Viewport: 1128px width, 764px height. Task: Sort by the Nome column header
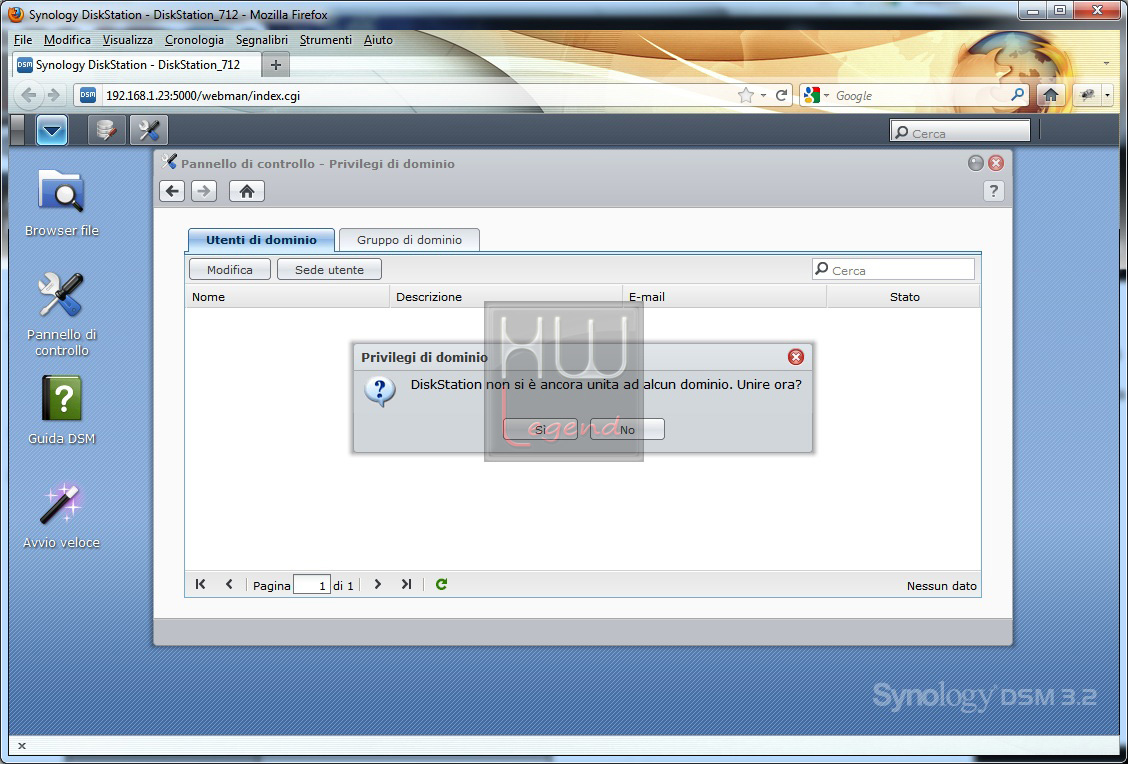[287, 296]
